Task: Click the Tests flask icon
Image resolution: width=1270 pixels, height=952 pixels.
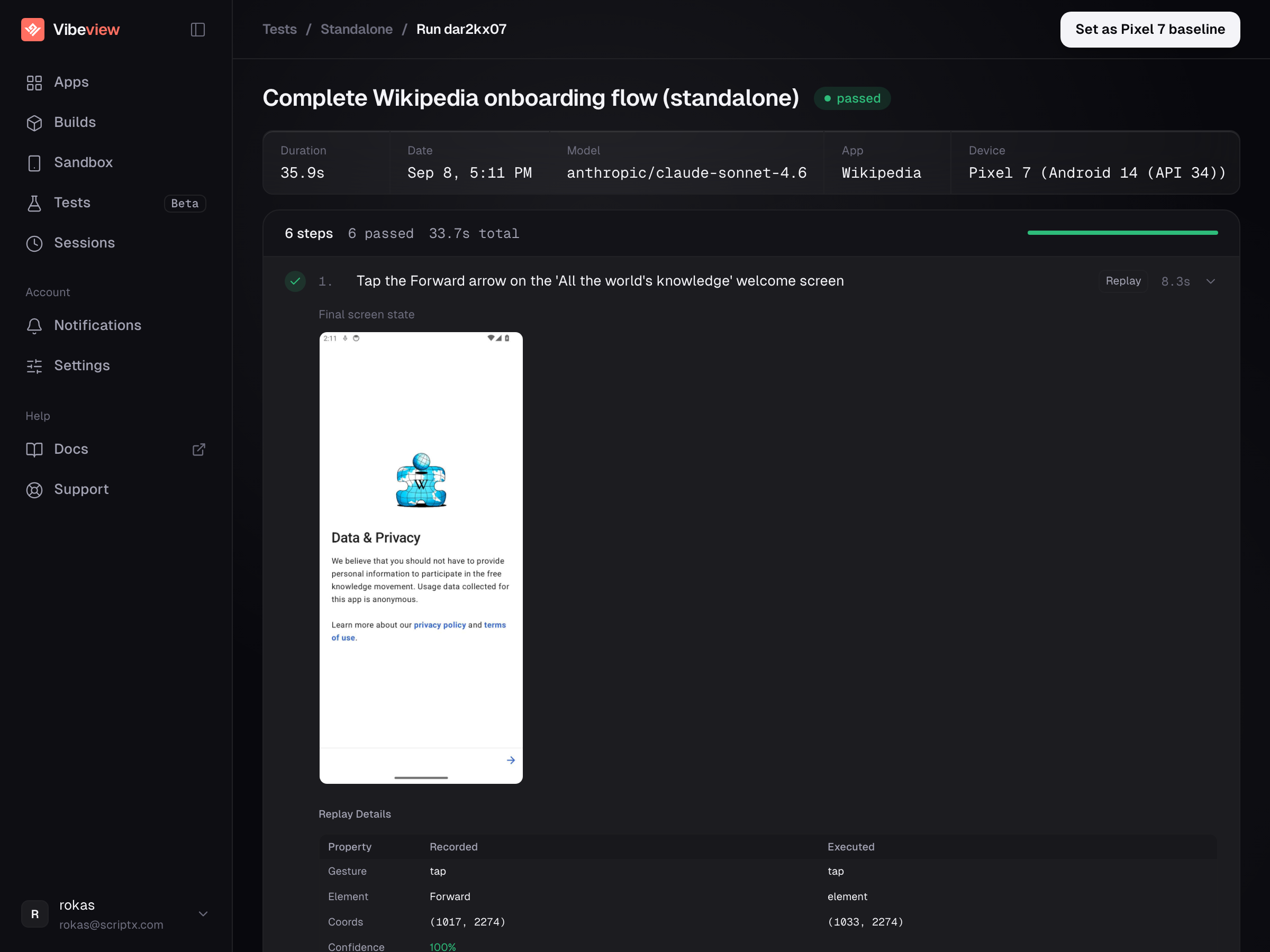Action: [x=34, y=203]
